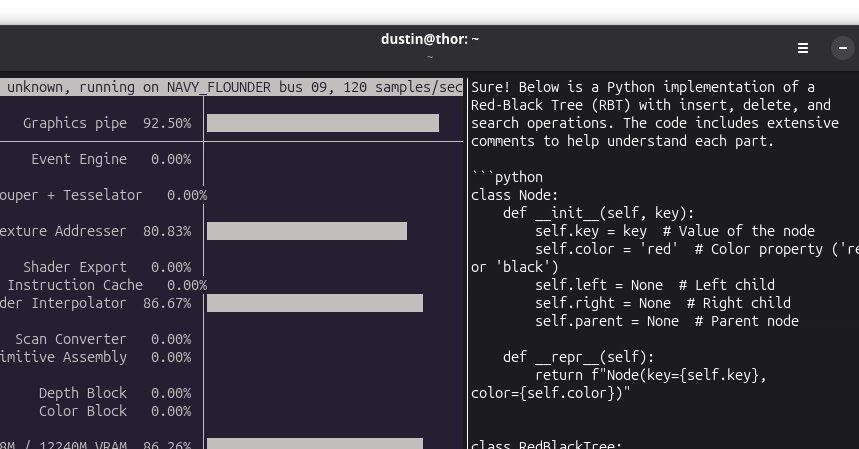Click the Scan Converter label

(71, 339)
